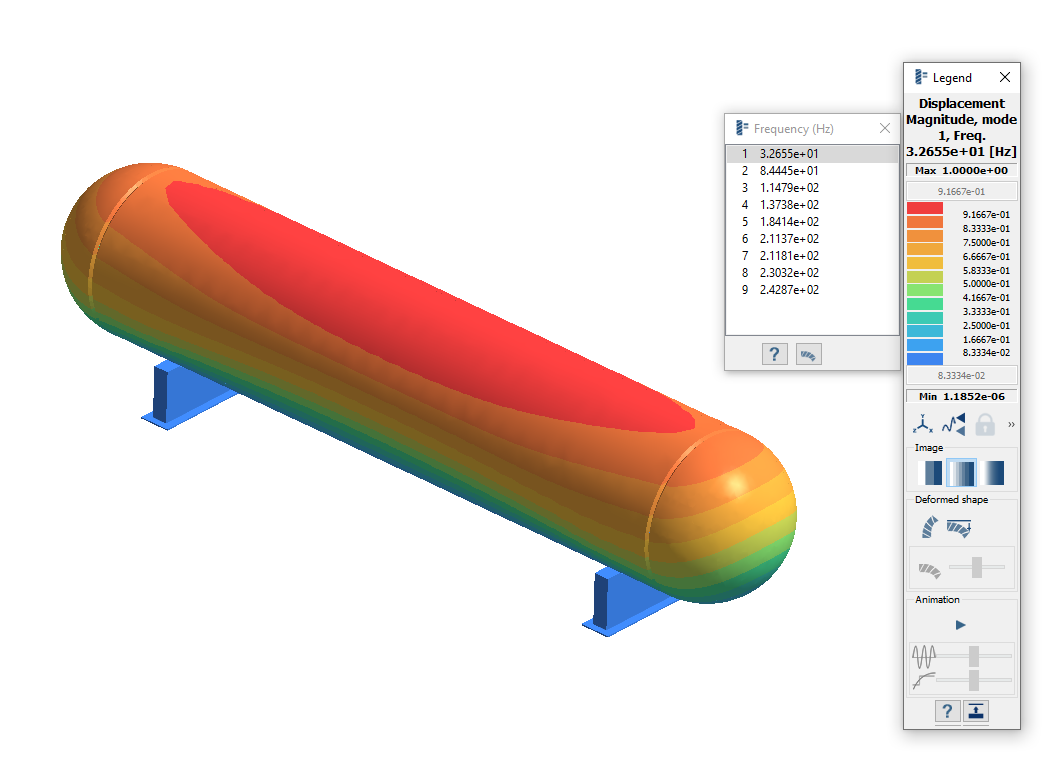Viewport: 1053px width, 768px height.
Task: Click the show deformed shape icon
Action: click(x=929, y=527)
